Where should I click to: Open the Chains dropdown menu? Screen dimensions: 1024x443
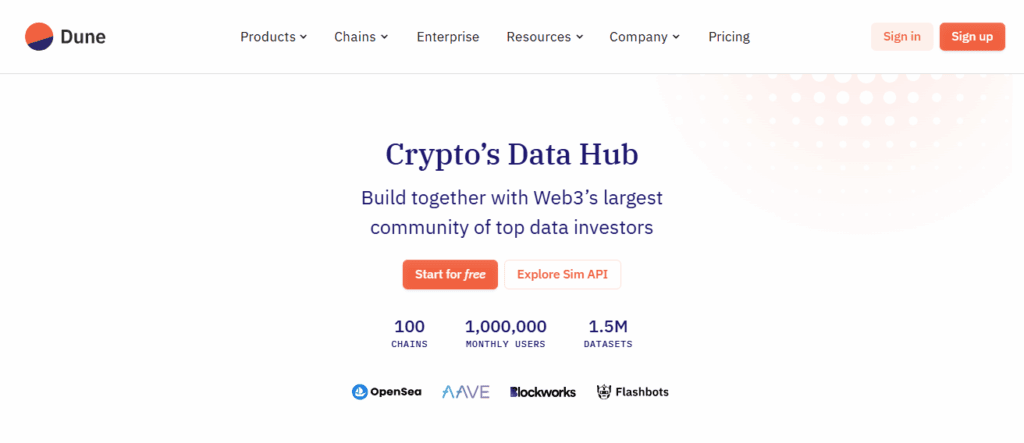tap(361, 37)
